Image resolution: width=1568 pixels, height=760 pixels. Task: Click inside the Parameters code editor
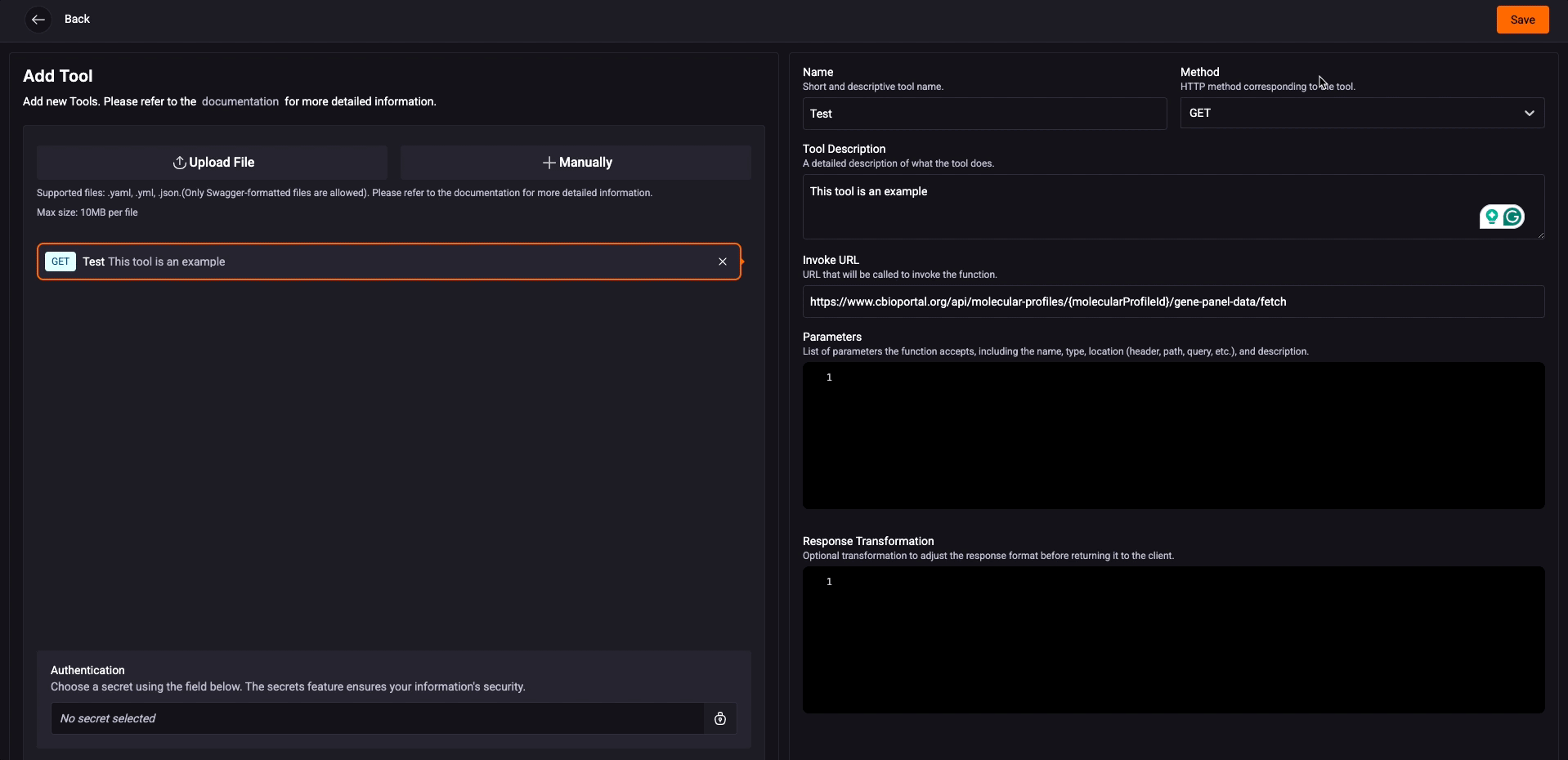1172,435
